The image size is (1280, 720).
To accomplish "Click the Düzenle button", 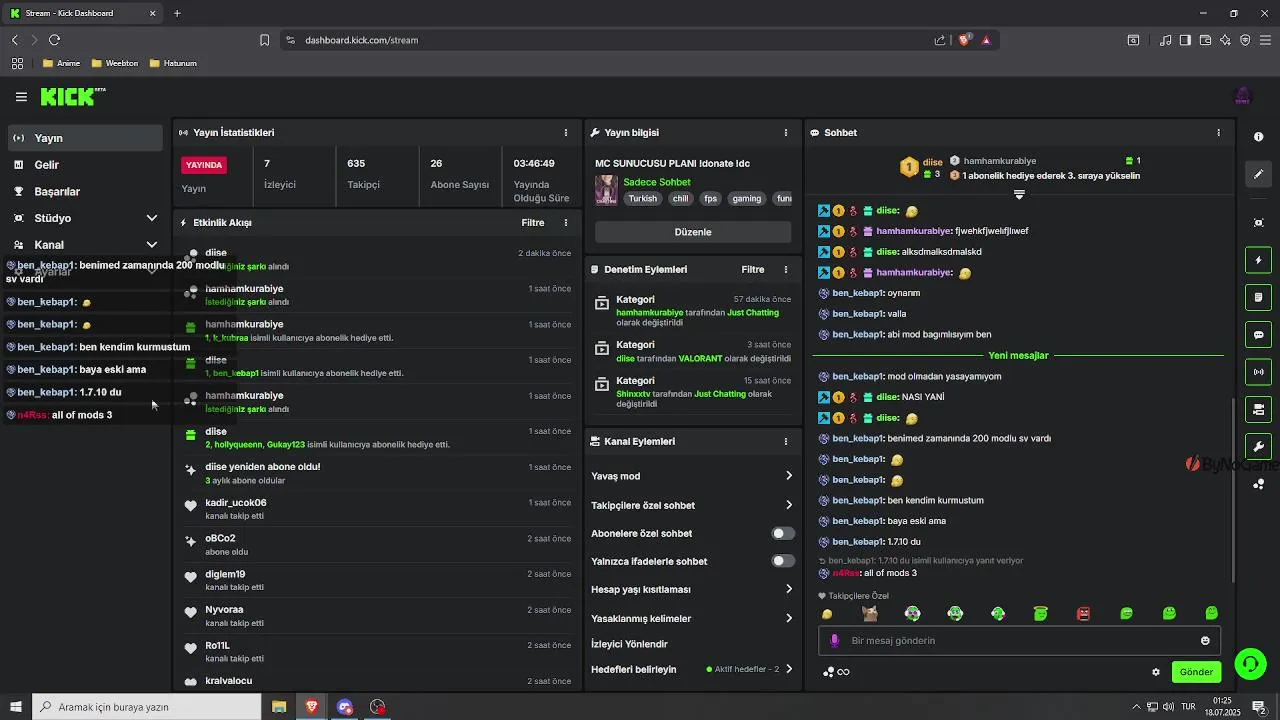I will tap(693, 232).
